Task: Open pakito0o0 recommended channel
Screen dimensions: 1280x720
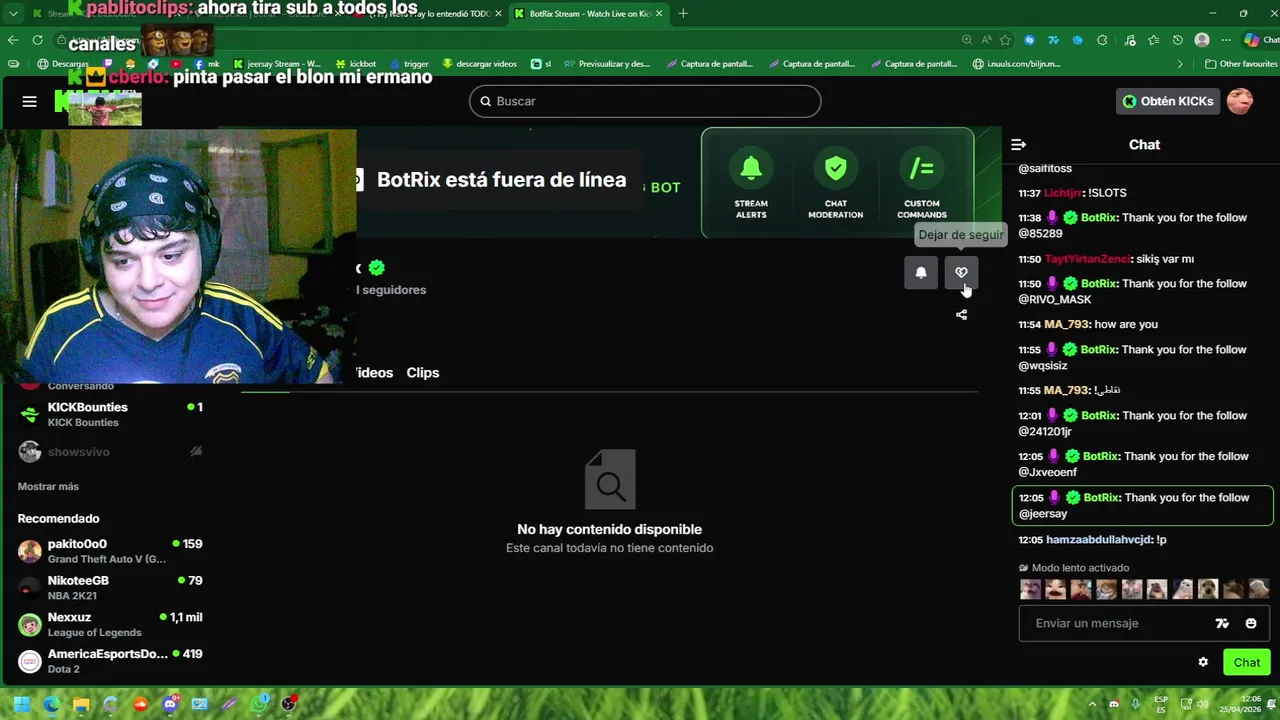Action: point(110,551)
